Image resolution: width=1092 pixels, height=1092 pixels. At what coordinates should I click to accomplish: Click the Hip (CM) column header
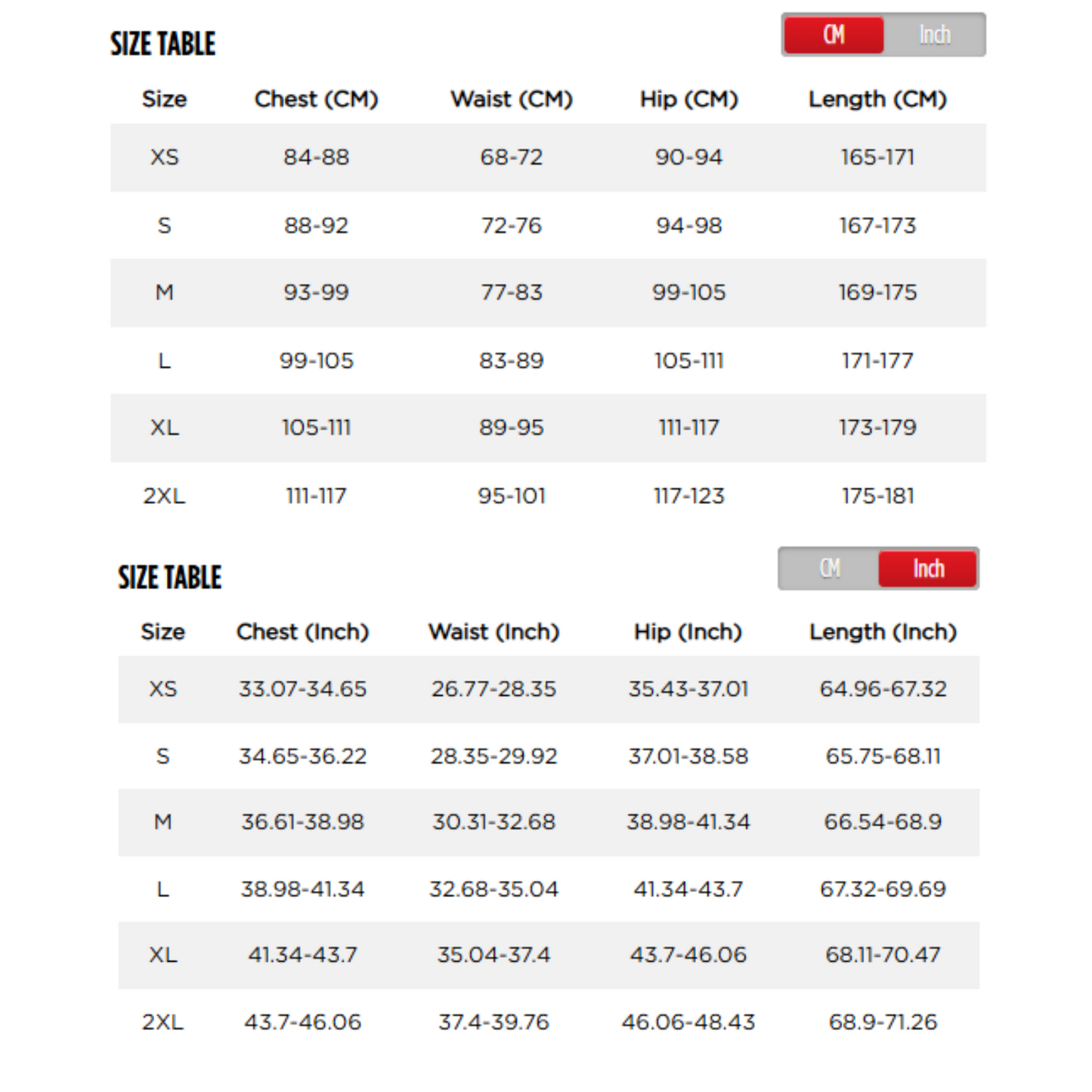pos(688,99)
